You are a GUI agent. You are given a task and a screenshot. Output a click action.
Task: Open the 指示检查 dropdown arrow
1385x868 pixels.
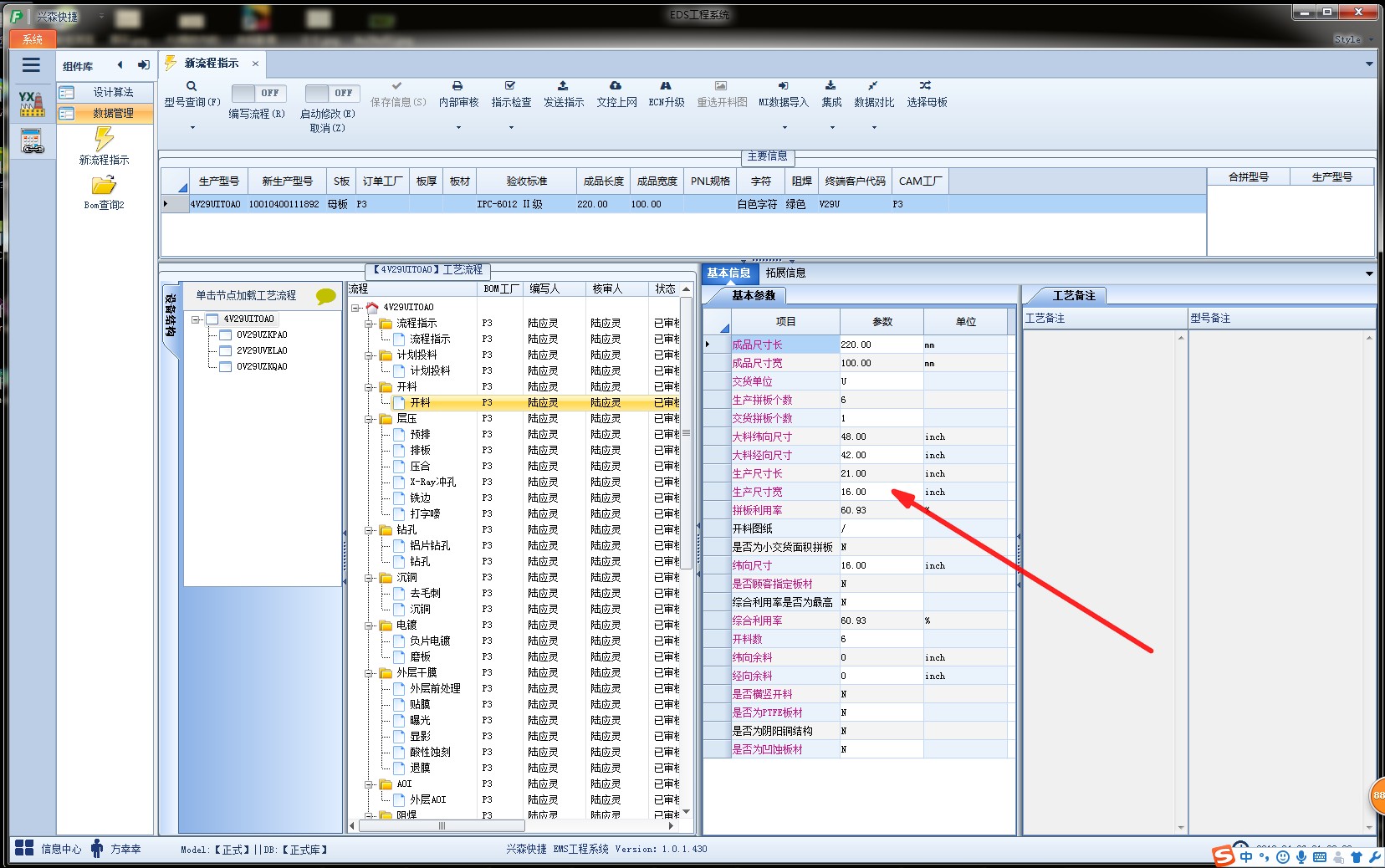pyautogui.click(x=511, y=128)
